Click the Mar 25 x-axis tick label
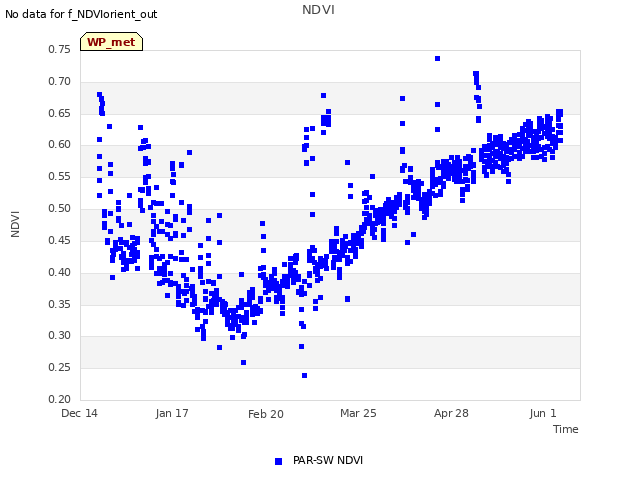Screen dimensions: 640x480 click(x=358, y=413)
